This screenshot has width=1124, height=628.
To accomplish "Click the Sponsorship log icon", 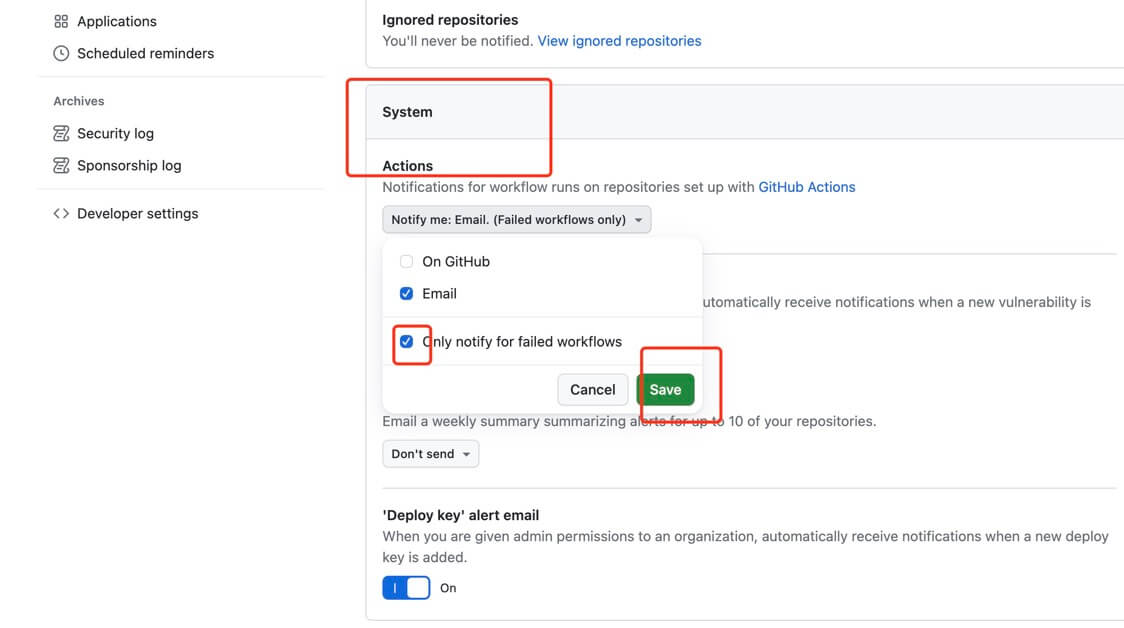I will [x=61, y=165].
